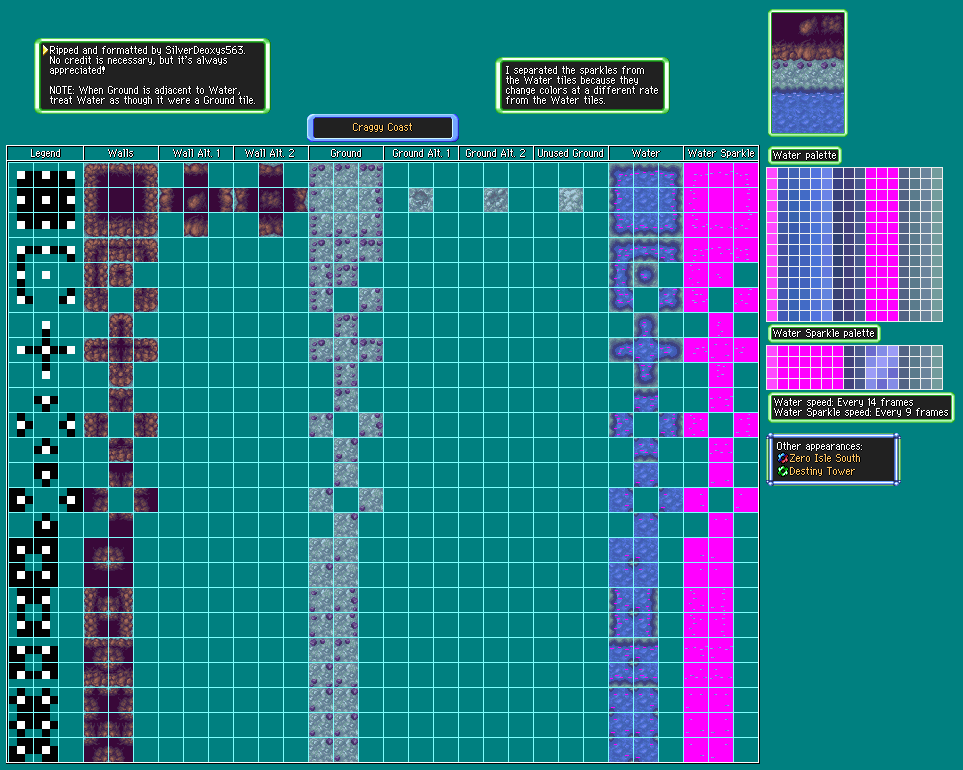Click the Ground Alt. 1 column header
This screenshot has width=963, height=770.
point(421,153)
